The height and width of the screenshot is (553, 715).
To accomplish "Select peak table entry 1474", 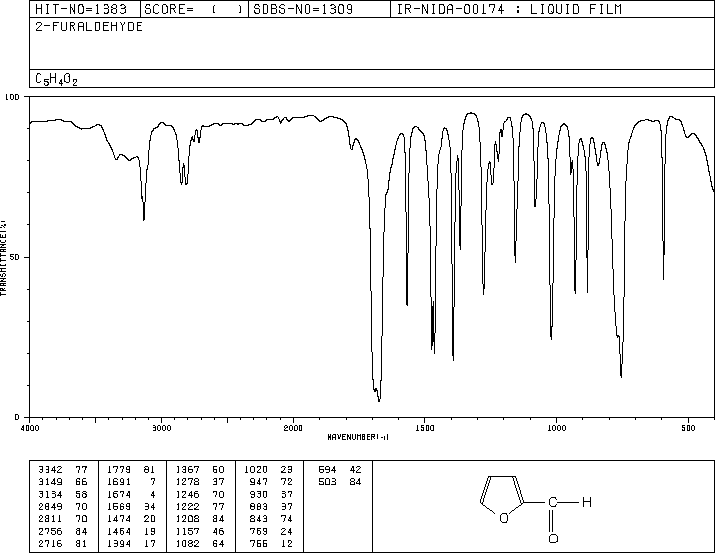I will (119, 519).
